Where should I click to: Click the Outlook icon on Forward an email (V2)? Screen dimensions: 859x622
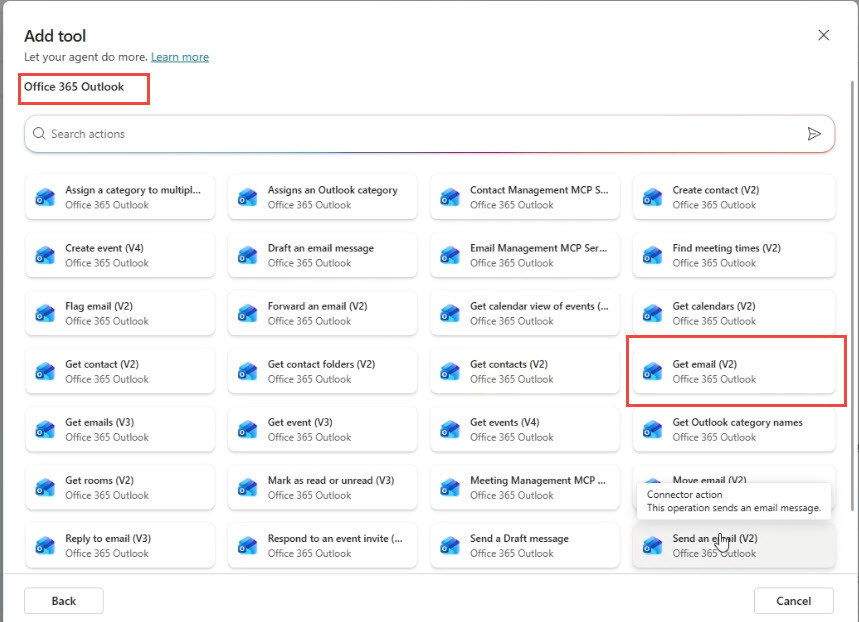[x=248, y=313]
